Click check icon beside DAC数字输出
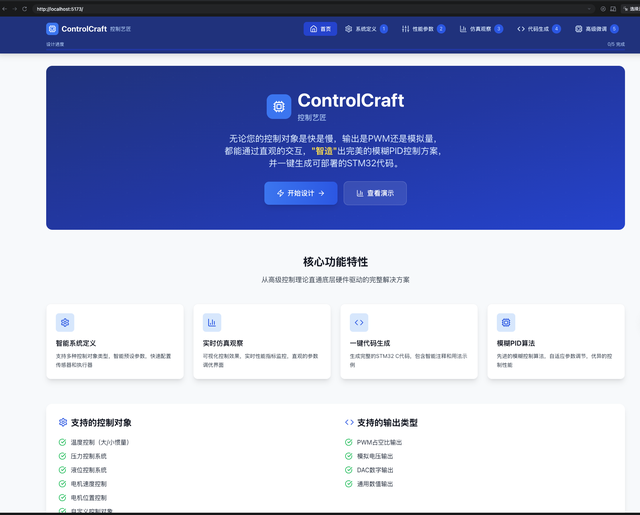 click(349, 470)
